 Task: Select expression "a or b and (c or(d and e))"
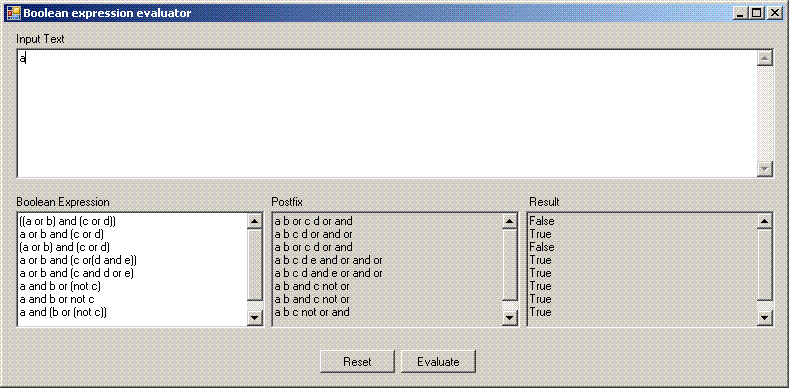tap(78, 260)
